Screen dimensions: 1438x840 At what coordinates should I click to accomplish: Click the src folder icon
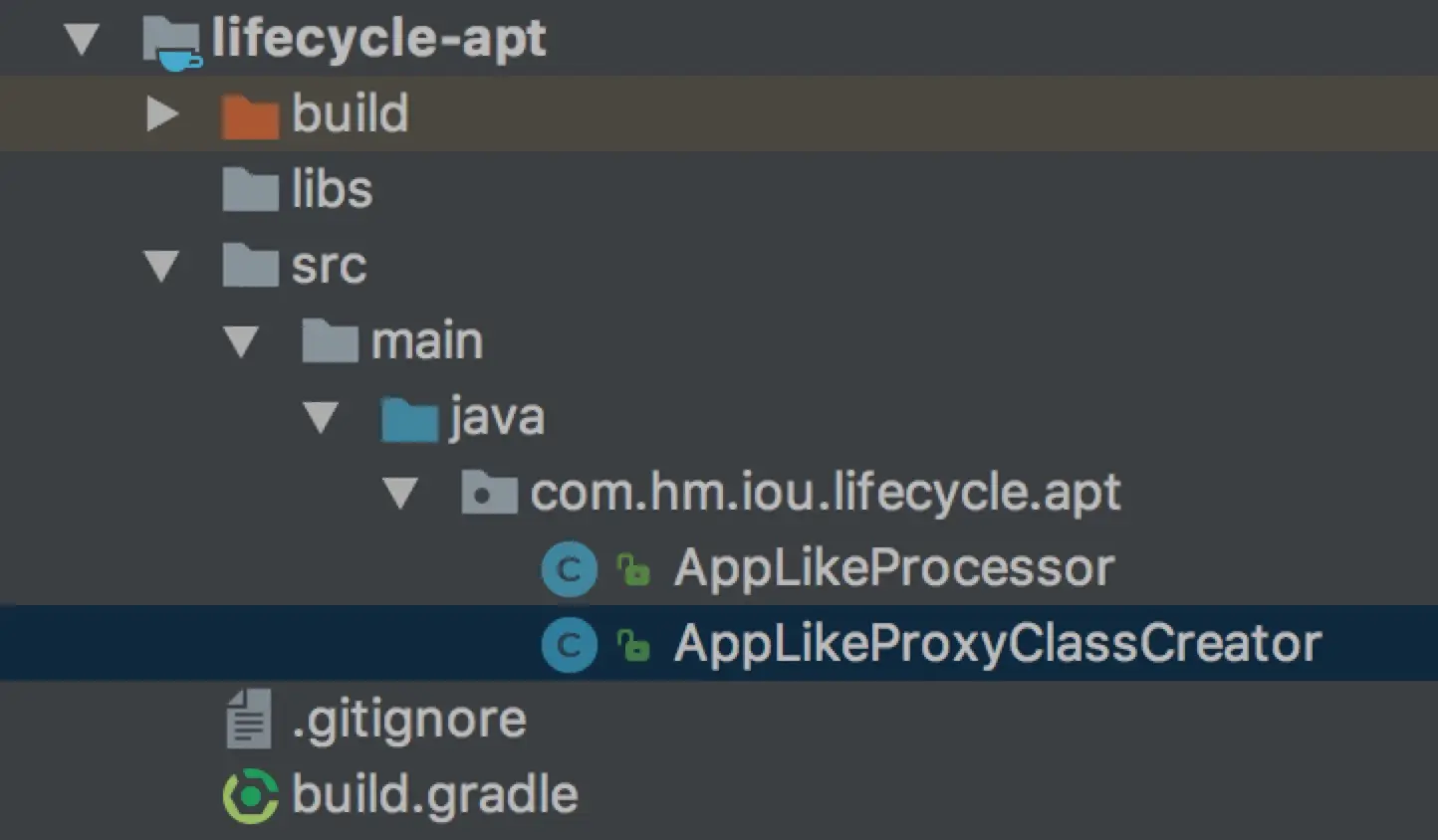point(249,266)
